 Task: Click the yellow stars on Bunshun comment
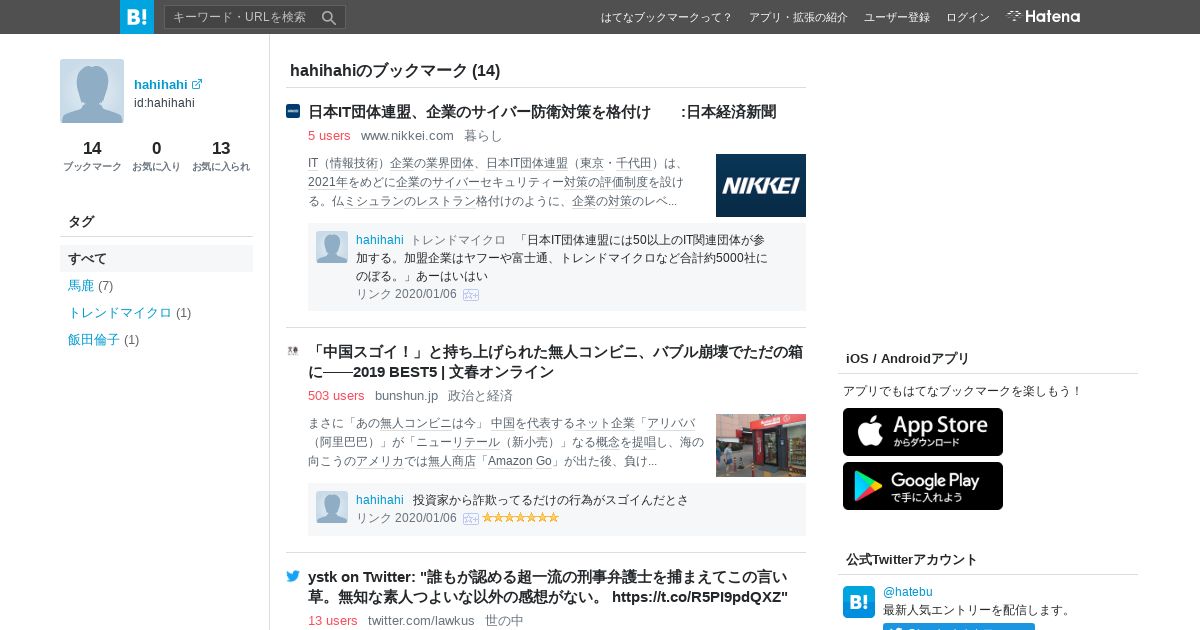point(521,518)
